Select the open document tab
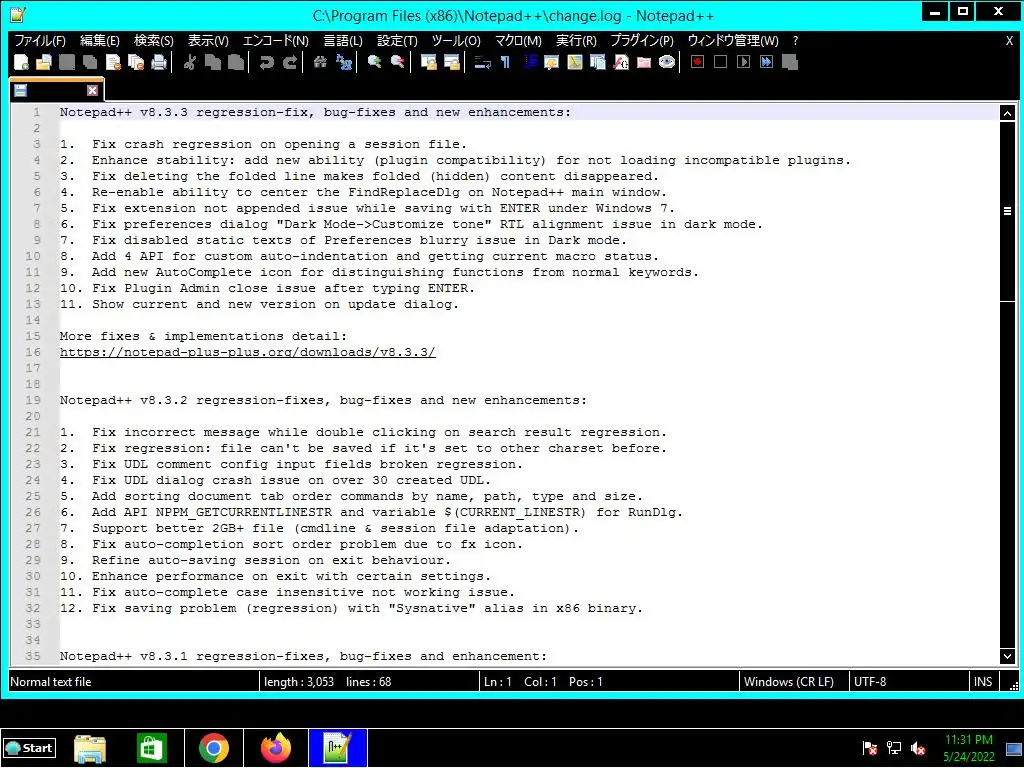This screenshot has width=1024, height=768. click(56, 91)
